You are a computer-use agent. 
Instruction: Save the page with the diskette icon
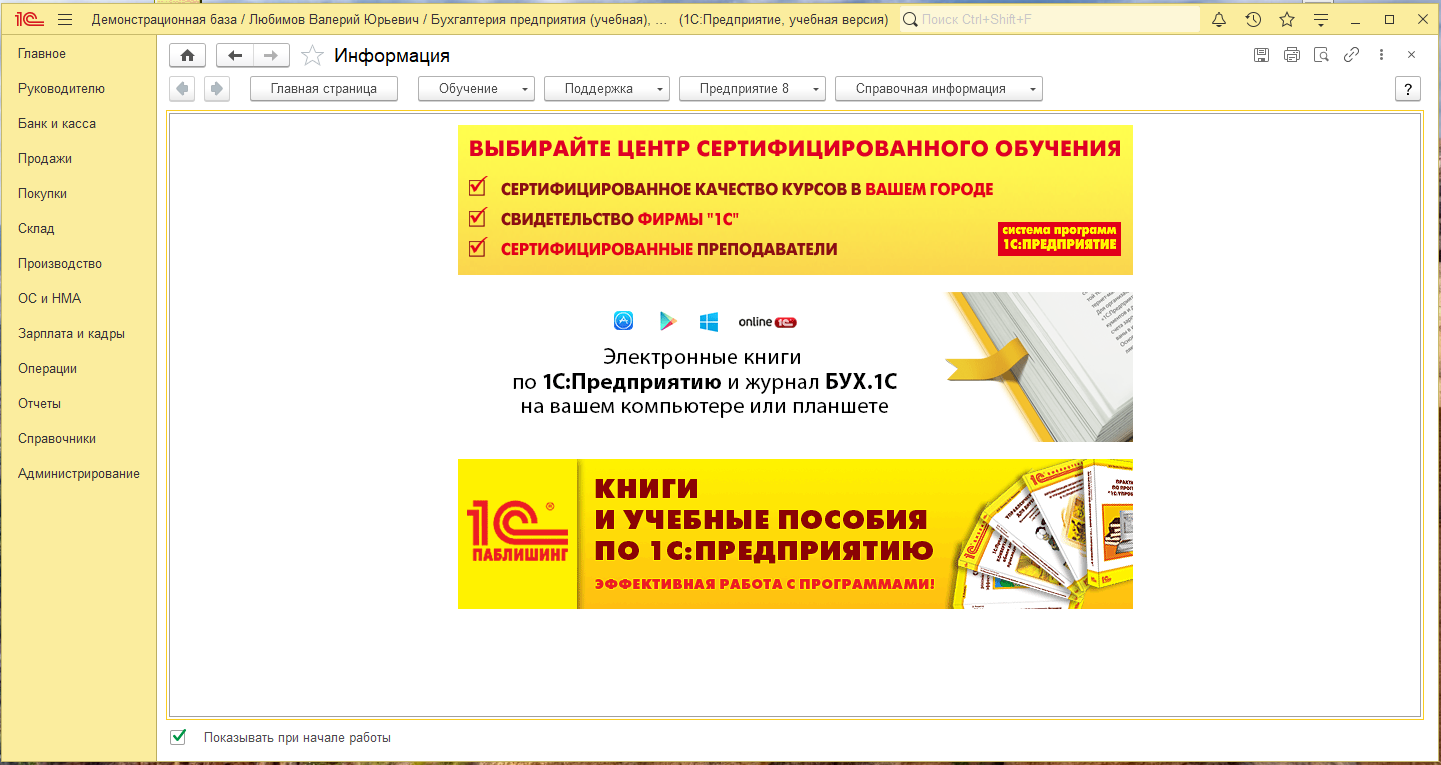coord(1262,55)
